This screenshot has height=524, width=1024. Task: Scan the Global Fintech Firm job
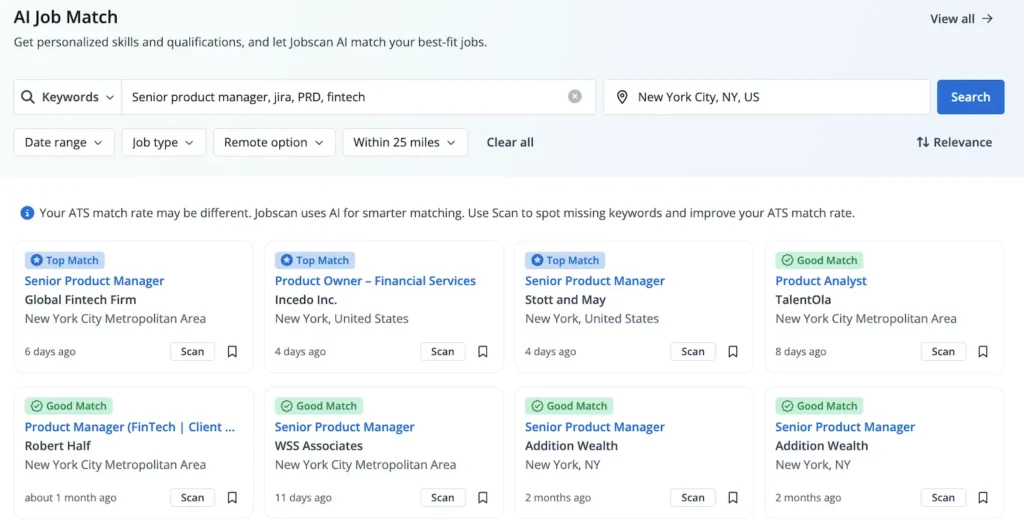click(x=192, y=352)
